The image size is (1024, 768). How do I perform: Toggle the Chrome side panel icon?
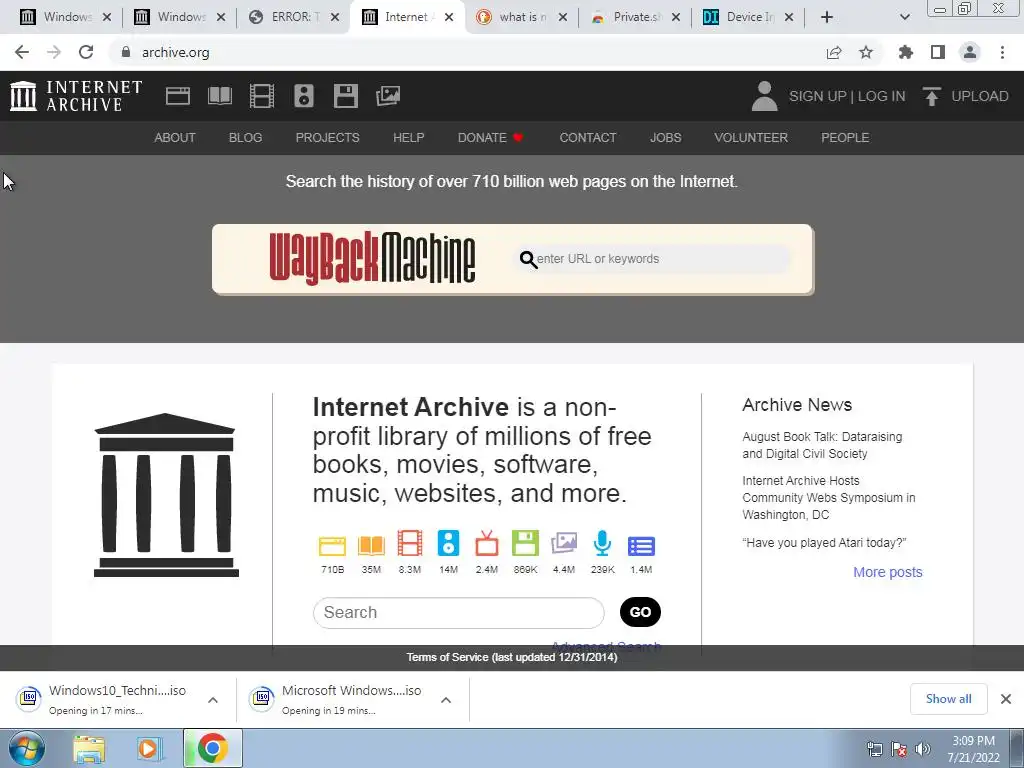(938, 52)
